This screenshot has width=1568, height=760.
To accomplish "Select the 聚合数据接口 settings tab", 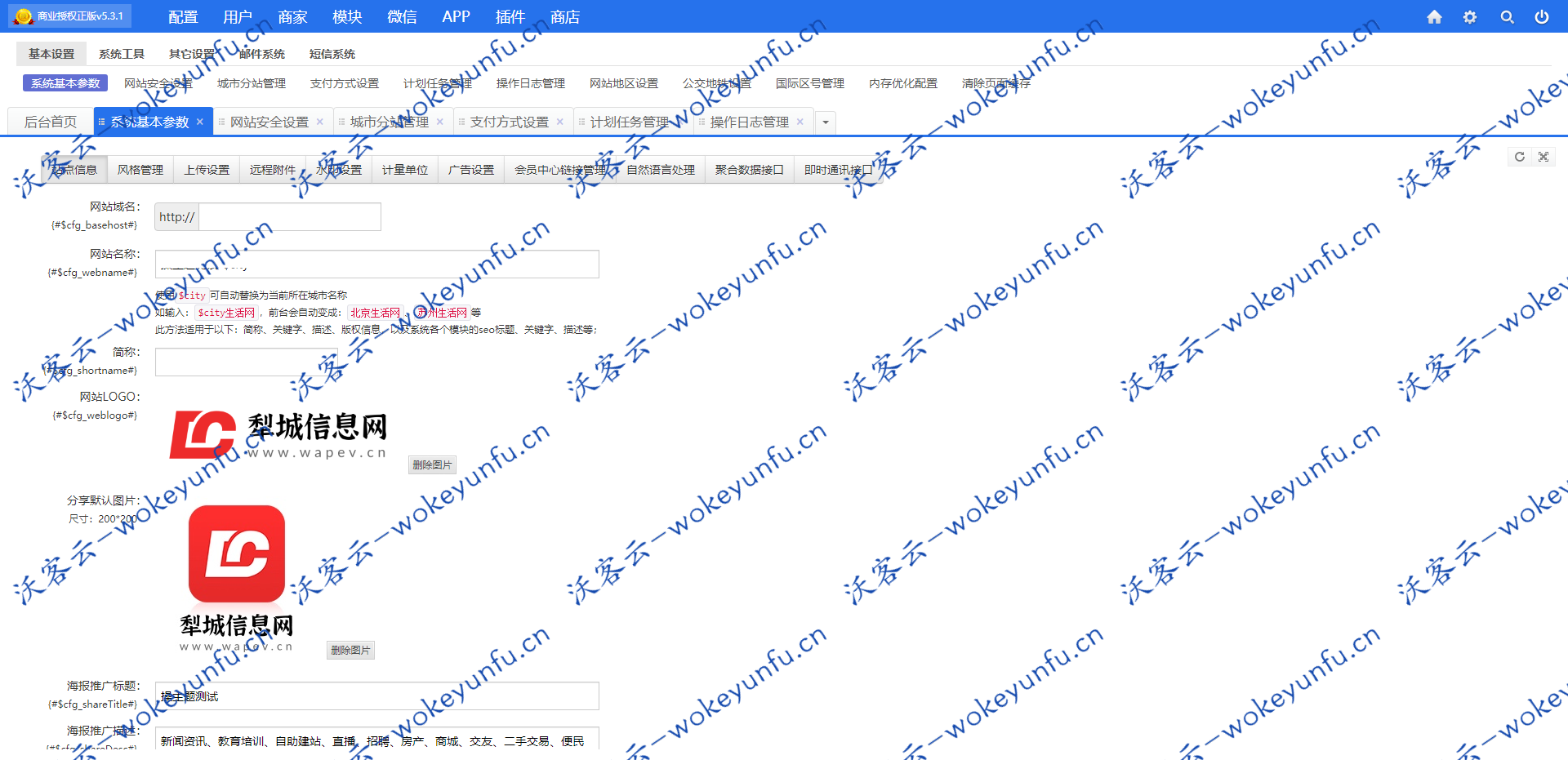I will point(750,170).
